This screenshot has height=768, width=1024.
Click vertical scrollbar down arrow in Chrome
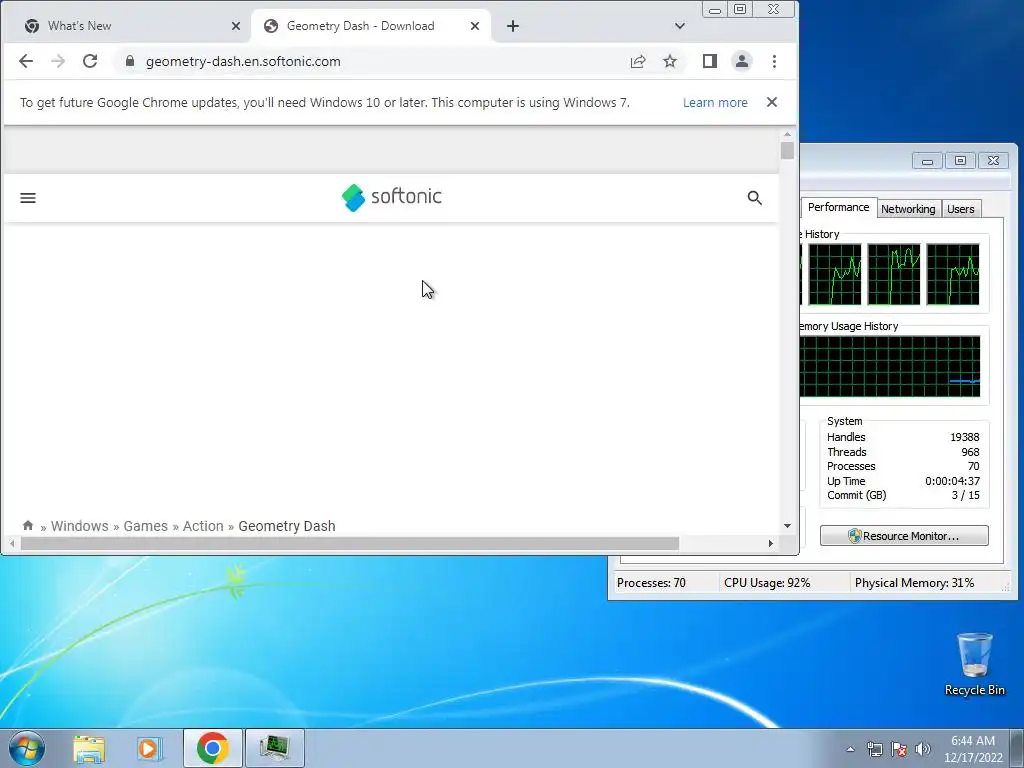(787, 526)
